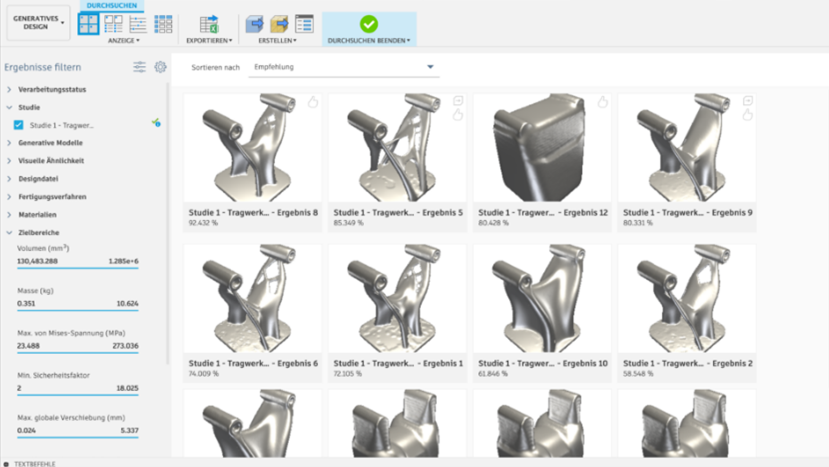The width and height of the screenshot is (829, 467).
Task: Click the Excel export icon
Action: [209, 24]
